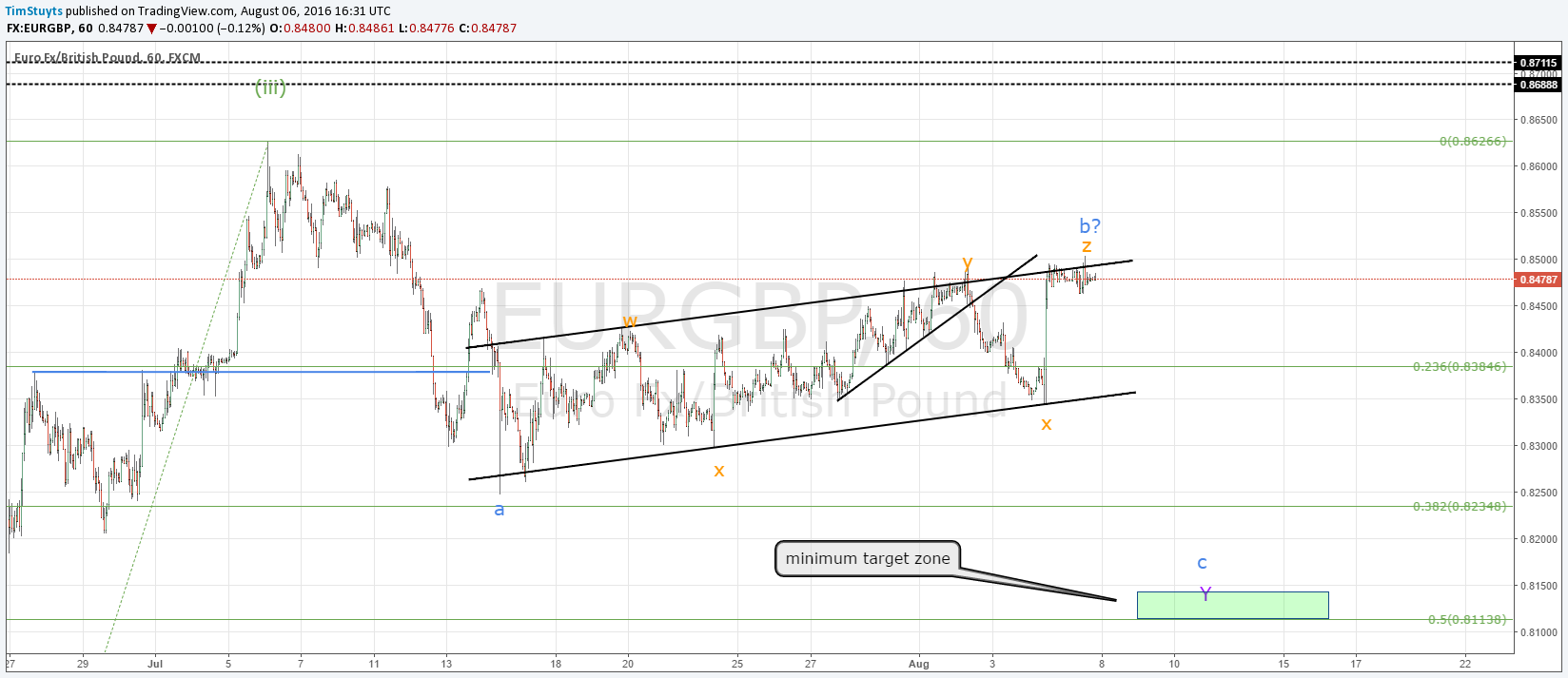Click the '20' date axis label
1568x678 pixels.
(x=628, y=664)
